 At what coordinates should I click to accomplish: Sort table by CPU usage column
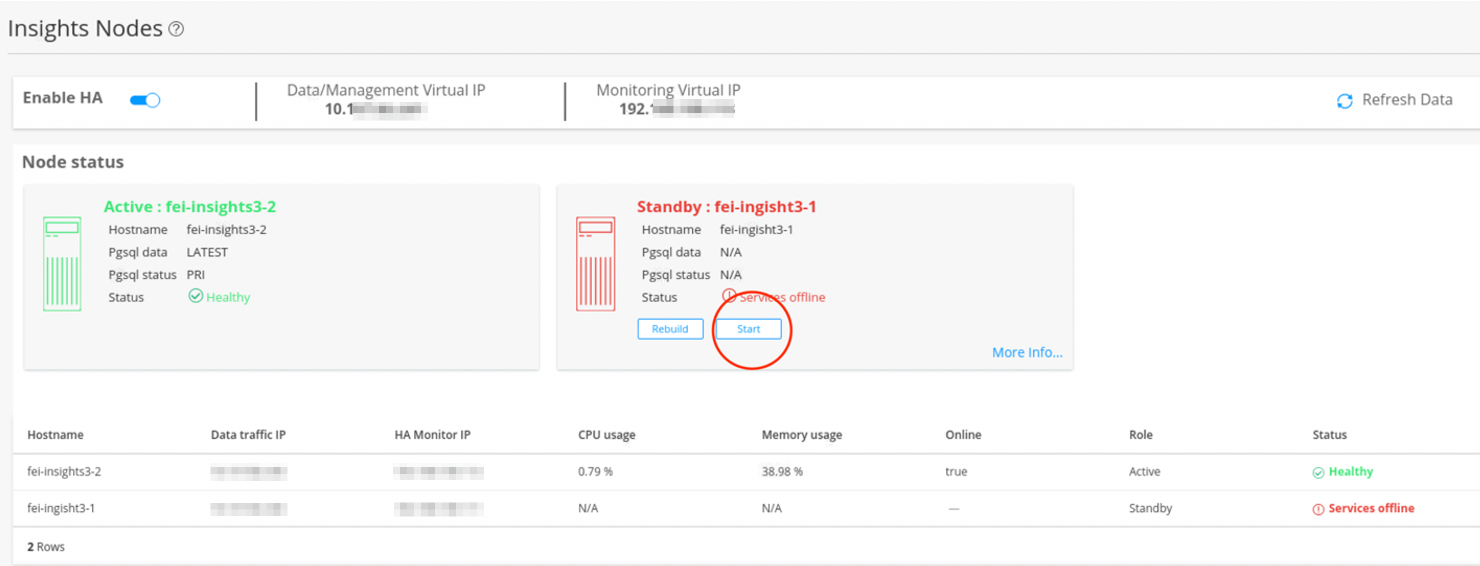tap(606, 435)
